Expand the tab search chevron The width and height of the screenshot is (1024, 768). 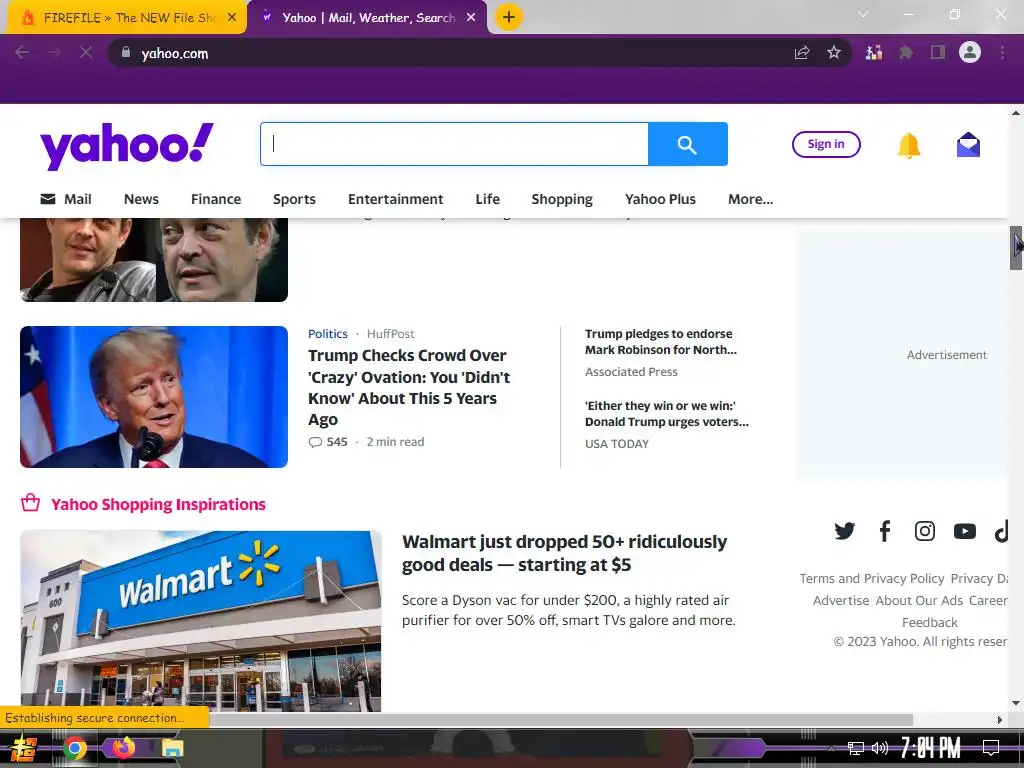point(863,14)
